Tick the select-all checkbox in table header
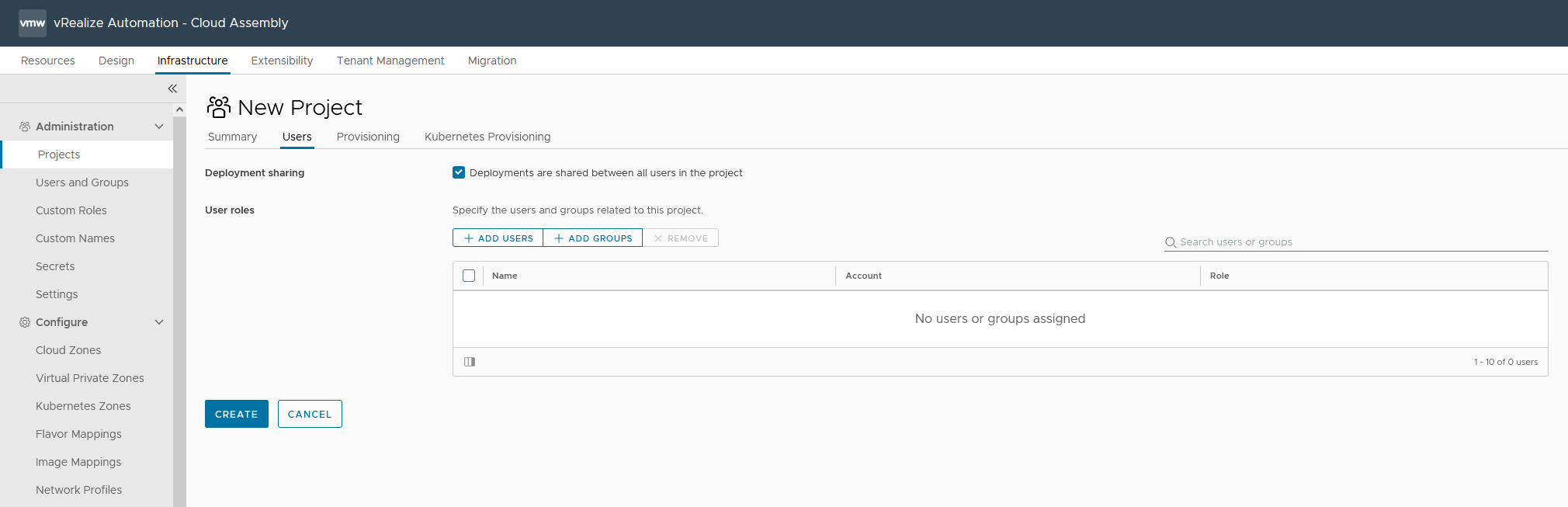Screen dimensions: 1568x507 point(469,276)
